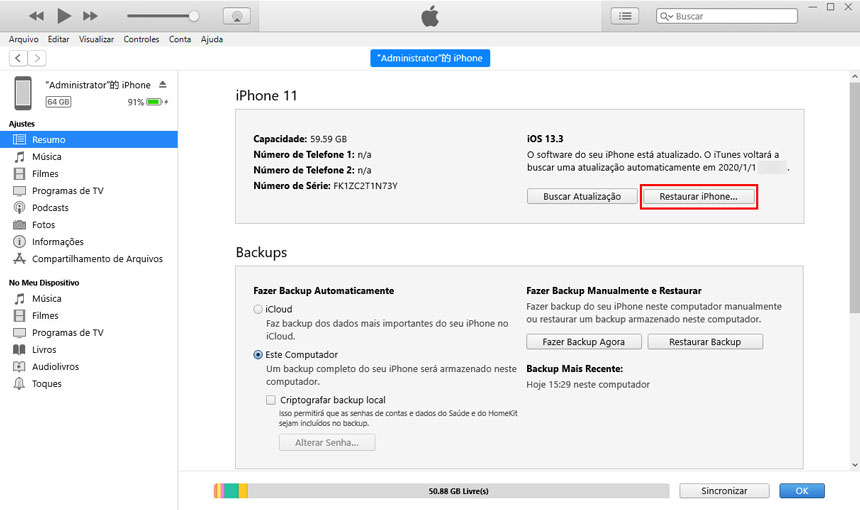Viewport: 860px width, 510px height.
Task: Click Fazer Backup Agora button
Action: click(x=583, y=342)
